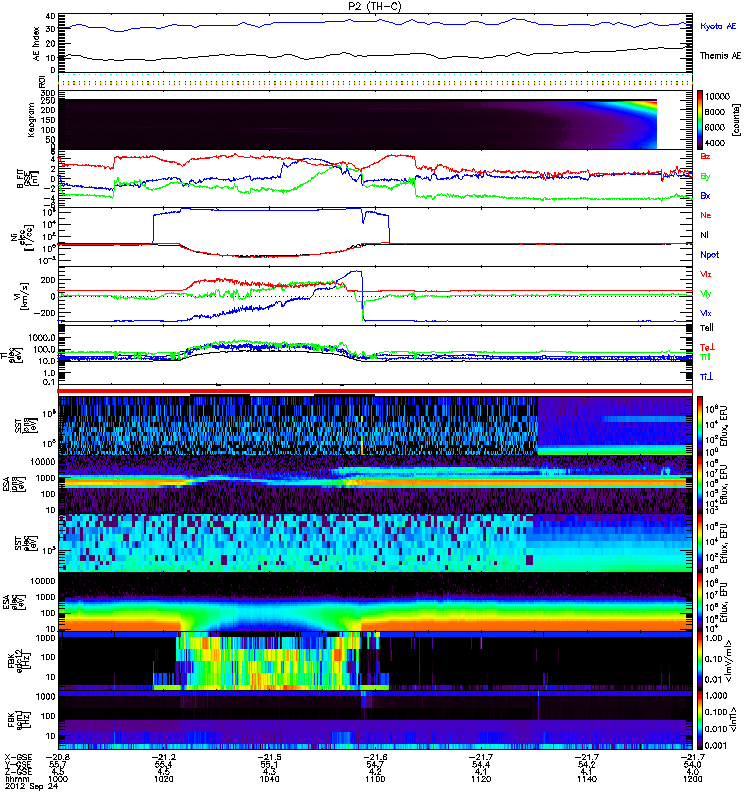Image resolution: width=750 pixels, height=800 pixels.
Task: Click the Keogram counts color bar
Action: (699, 120)
